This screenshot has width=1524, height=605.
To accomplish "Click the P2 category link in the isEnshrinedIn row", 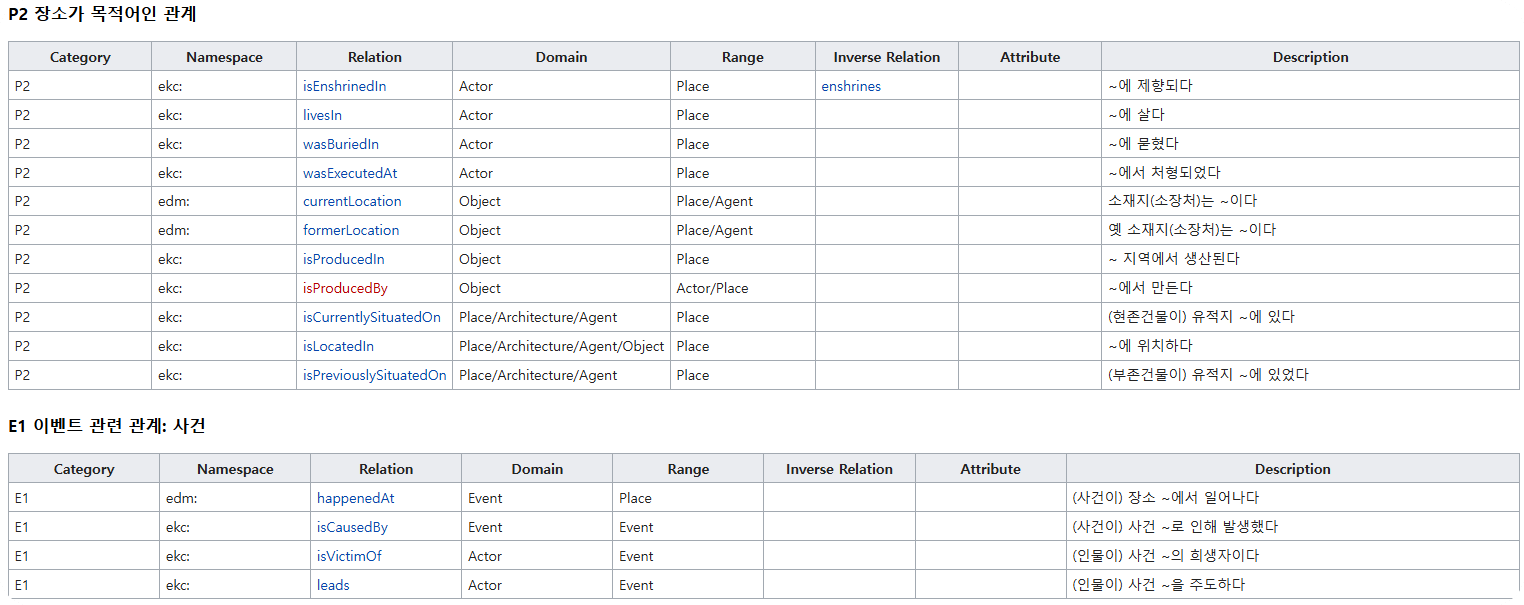I will (23, 86).
